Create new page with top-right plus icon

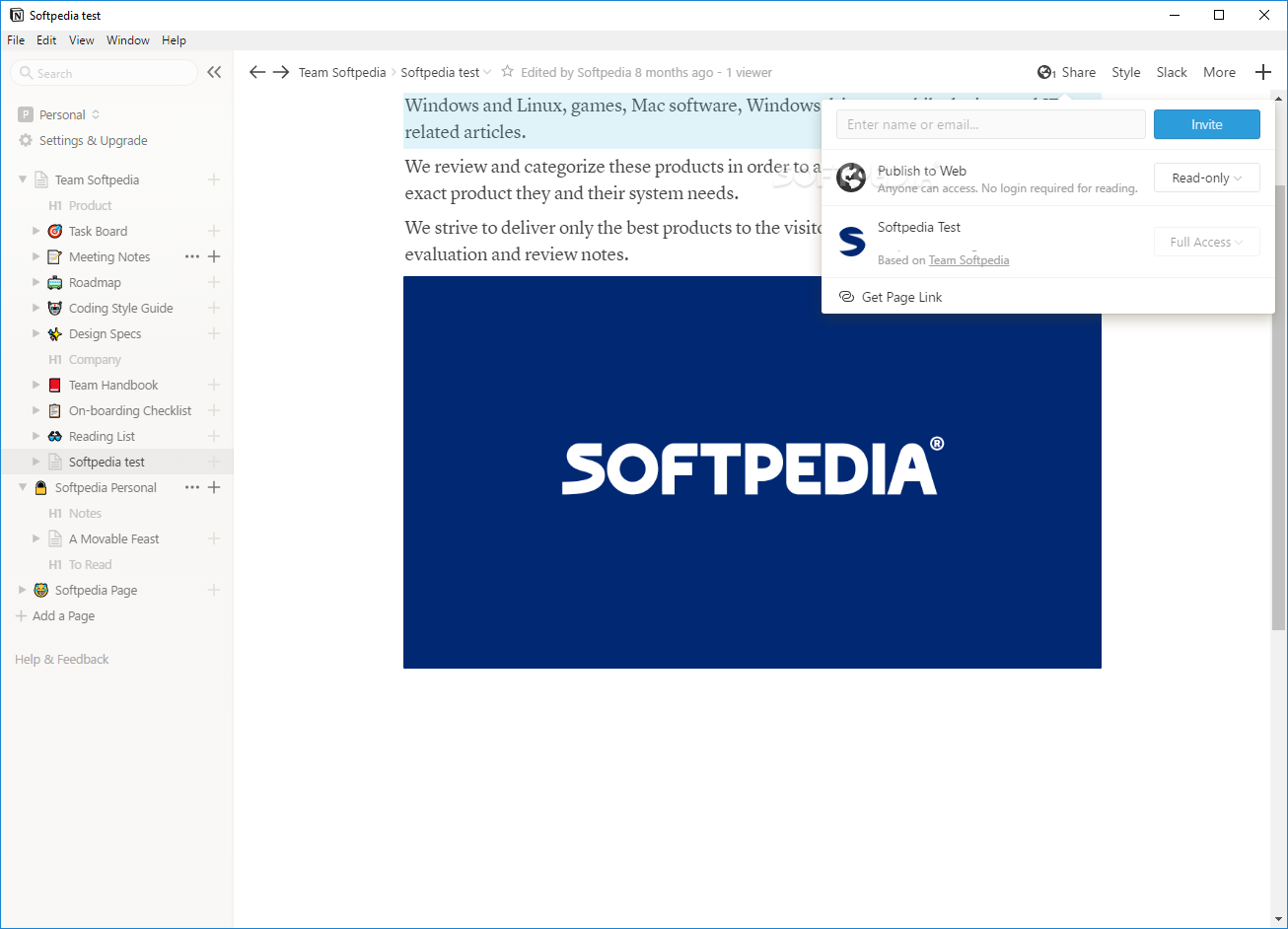click(x=1263, y=72)
